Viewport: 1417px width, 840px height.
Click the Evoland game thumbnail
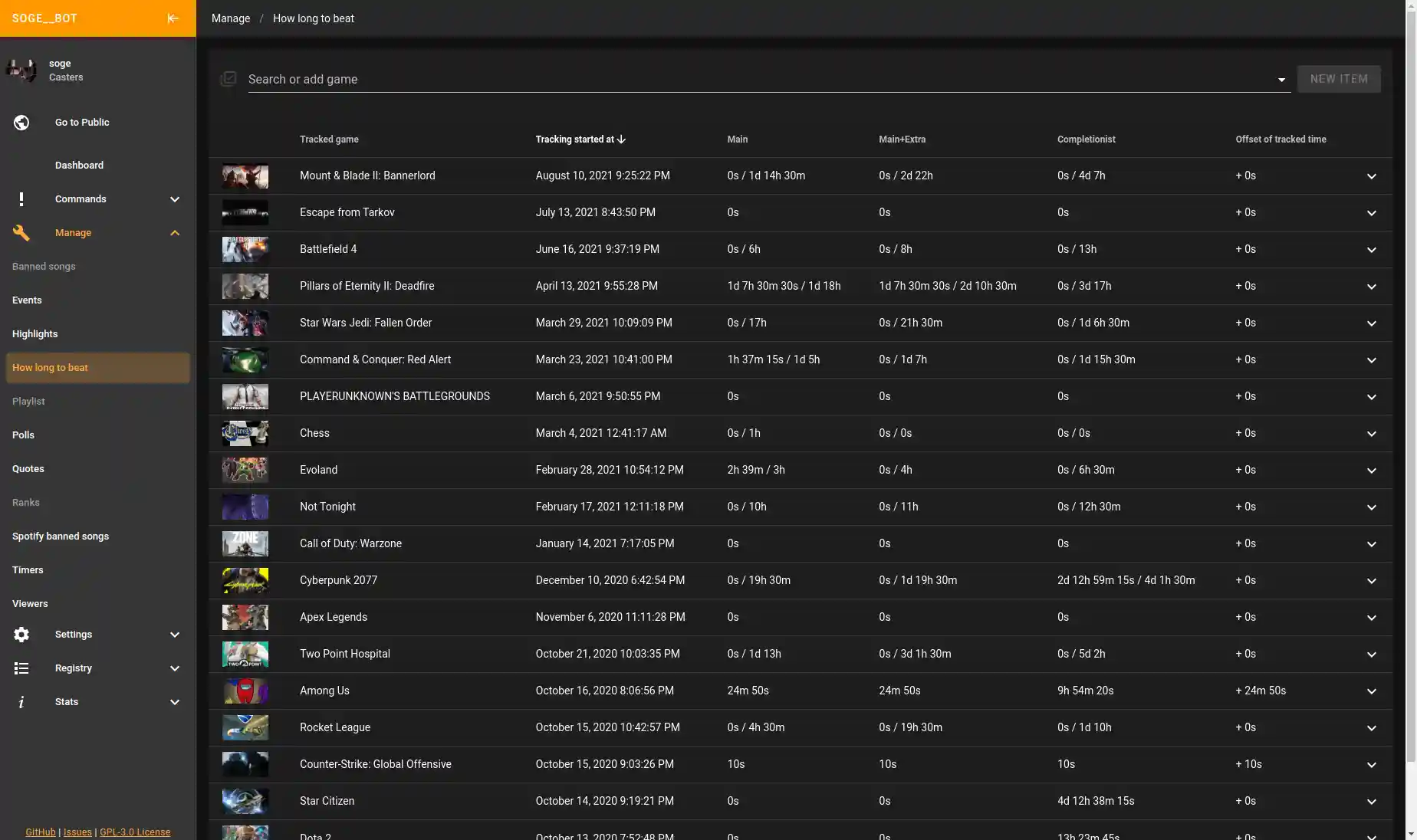(x=245, y=470)
